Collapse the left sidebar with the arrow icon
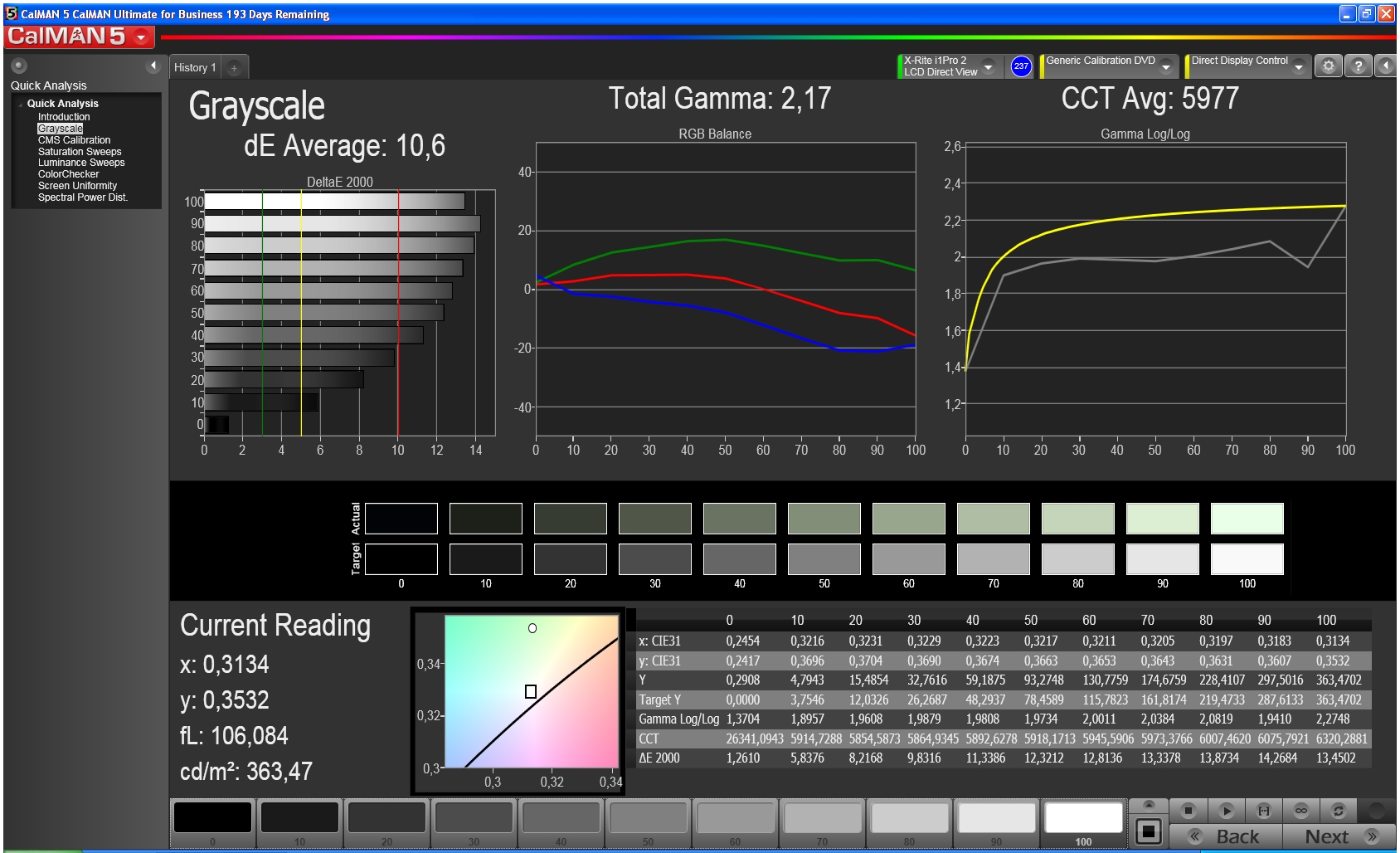1400x853 pixels. coord(153,66)
